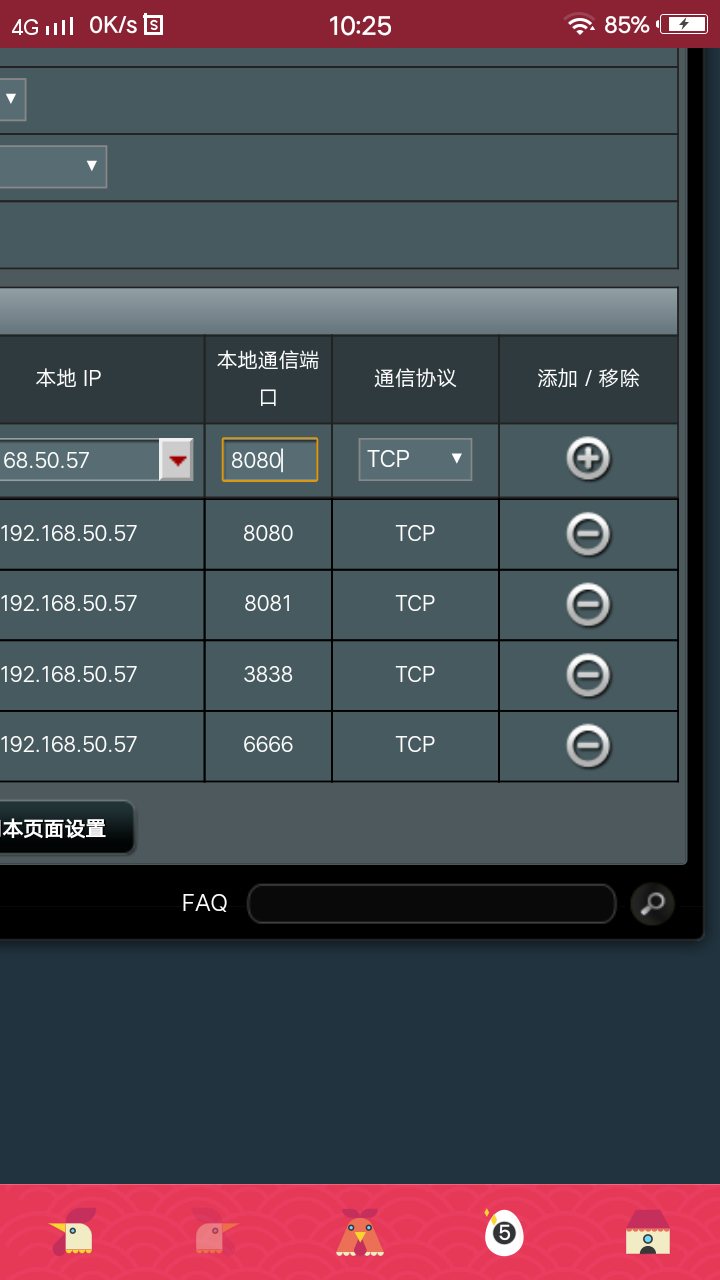This screenshot has width=720, height=1280.
Task: Open the egg tab counter showing 5
Action: click(503, 1232)
